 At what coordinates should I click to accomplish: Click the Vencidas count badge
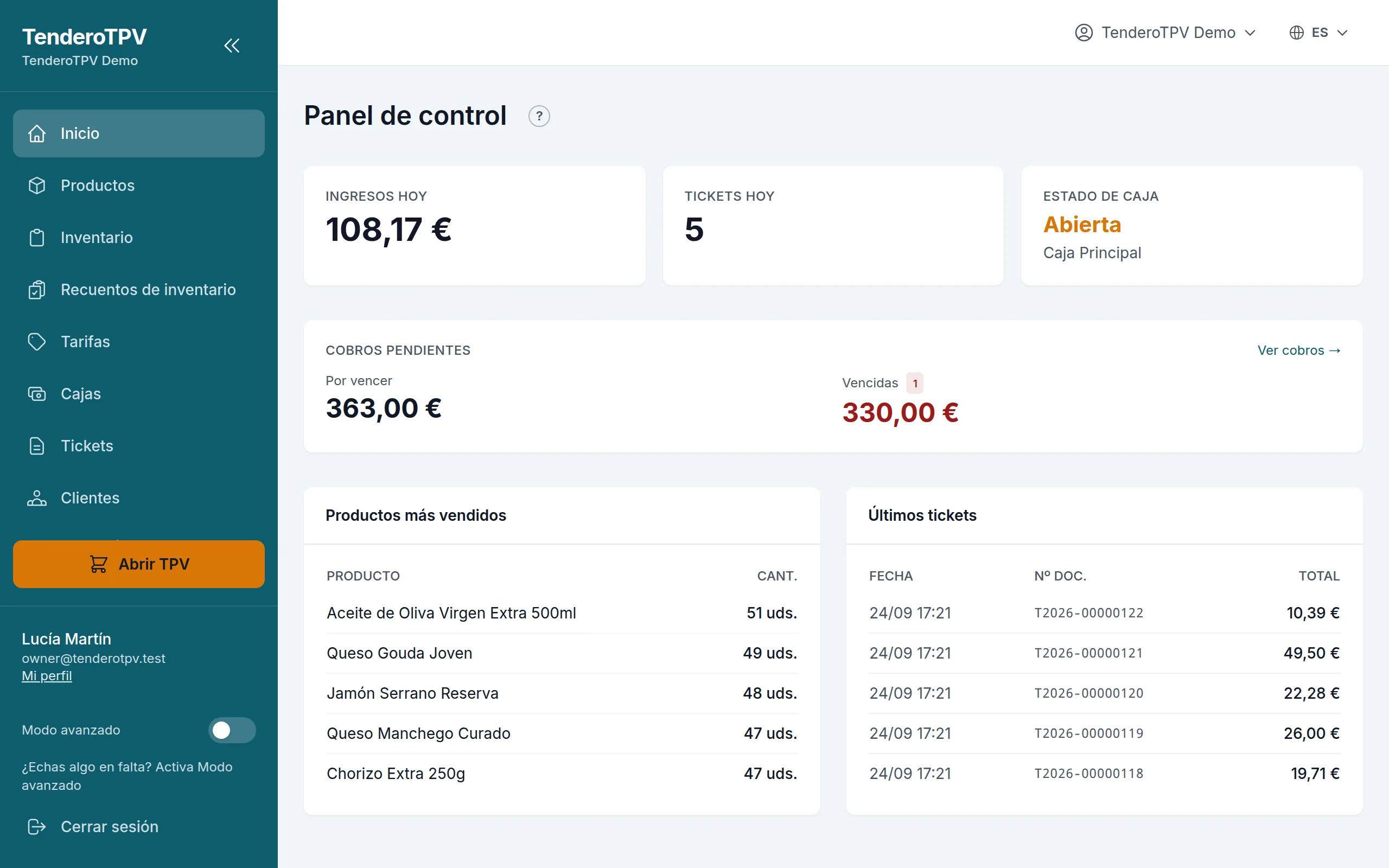click(x=915, y=383)
